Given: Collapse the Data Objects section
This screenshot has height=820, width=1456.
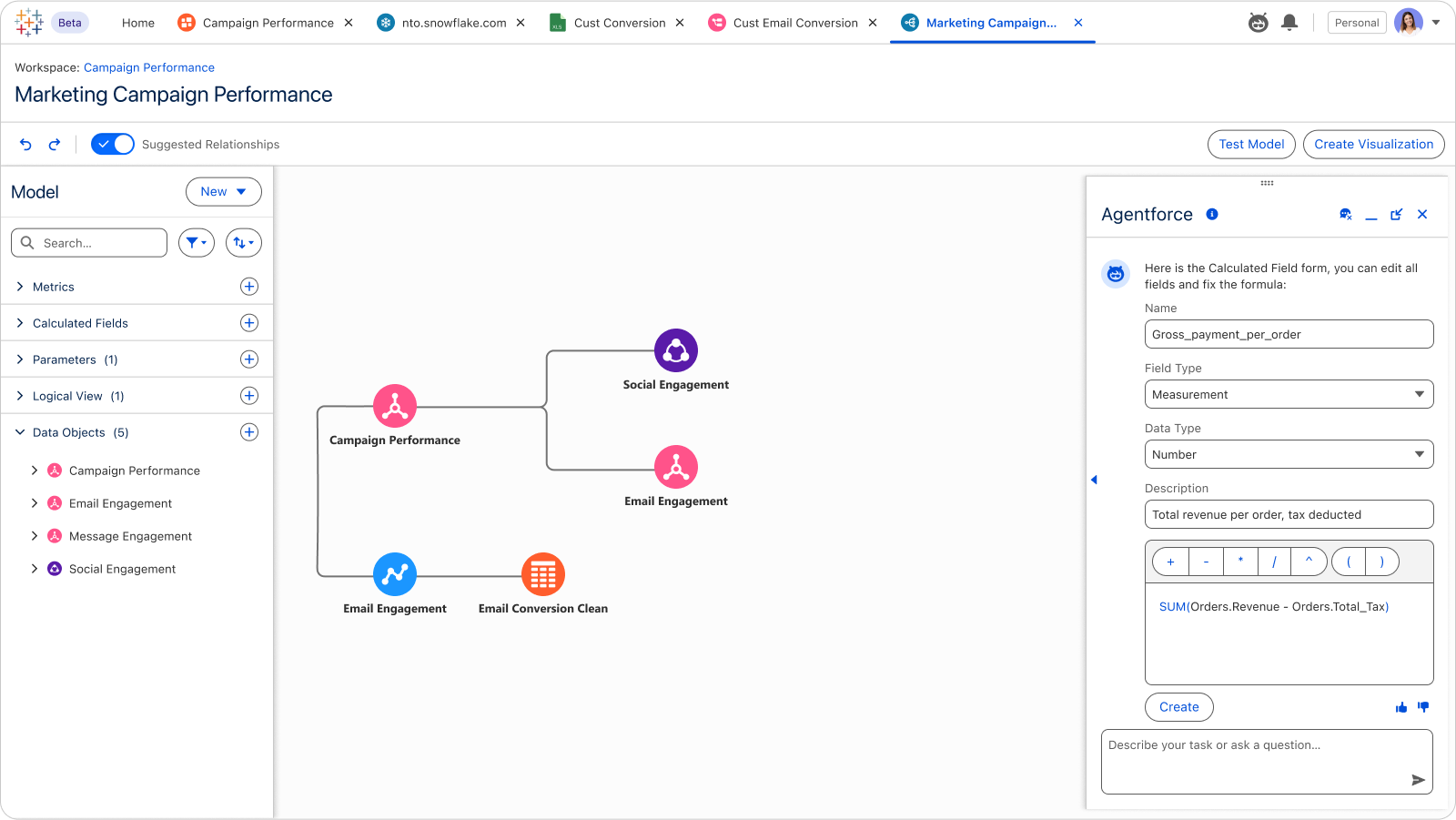Looking at the screenshot, I should pyautogui.click(x=20, y=432).
